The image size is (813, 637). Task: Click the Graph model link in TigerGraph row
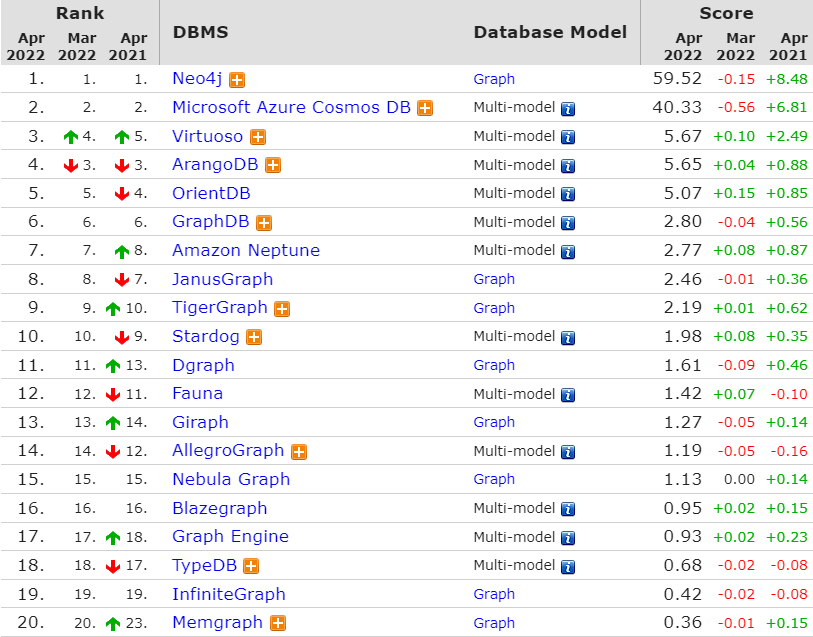tap(494, 308)
